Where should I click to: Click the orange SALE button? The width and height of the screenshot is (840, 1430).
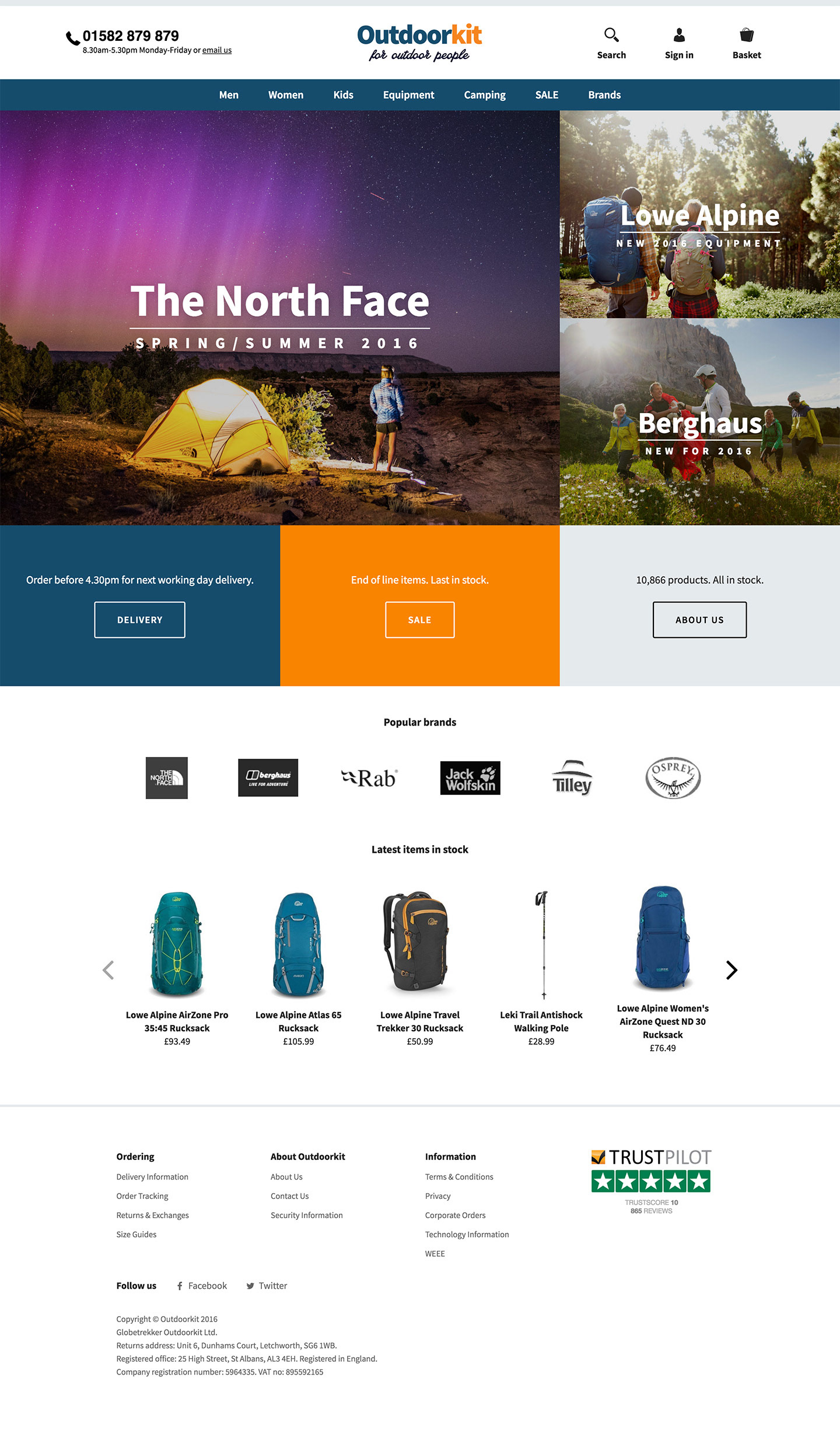[x=420, y=620]
